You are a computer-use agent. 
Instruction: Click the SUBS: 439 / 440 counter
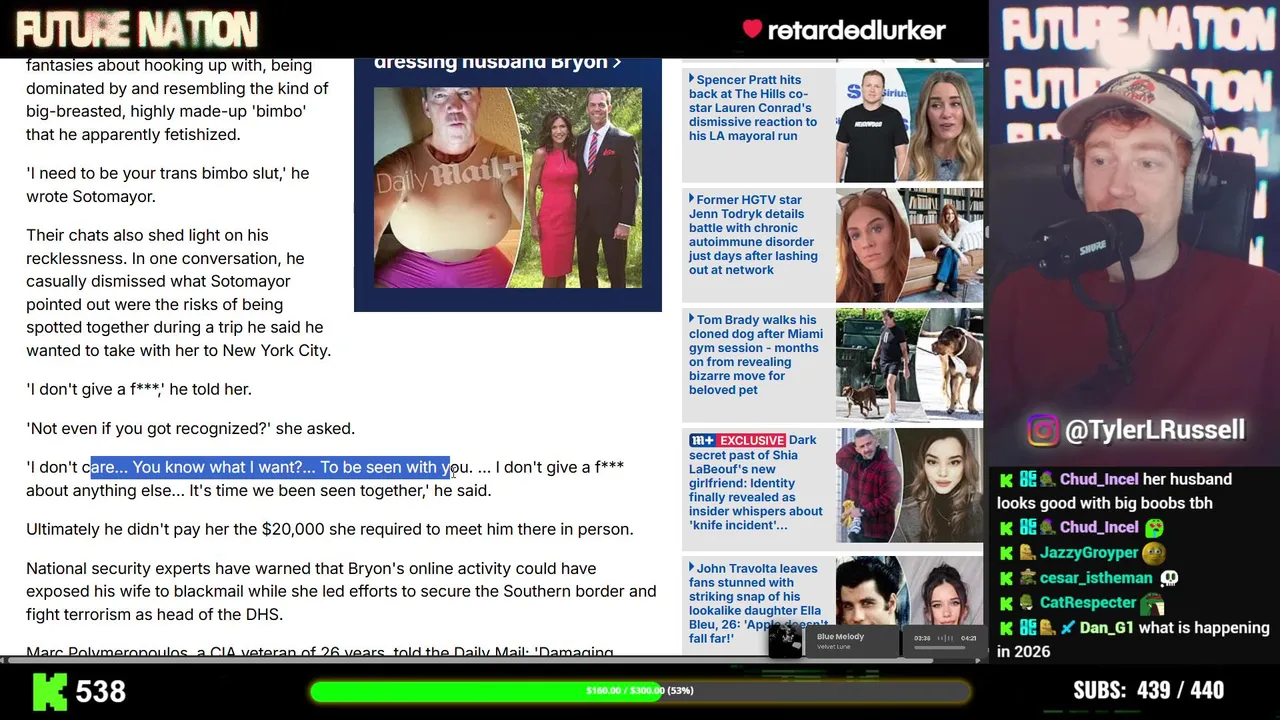click(1148, 690)
